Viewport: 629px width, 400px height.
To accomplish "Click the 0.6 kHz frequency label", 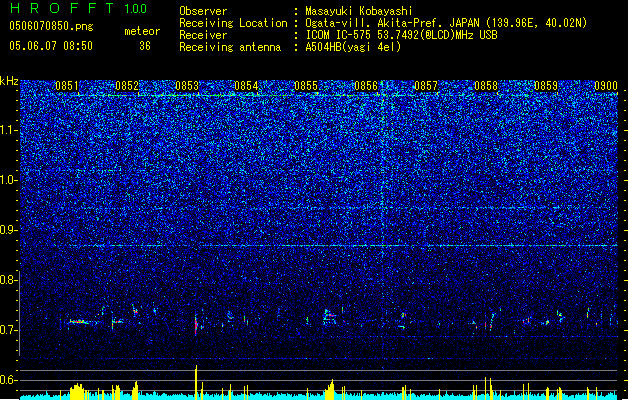I will 9,380.
